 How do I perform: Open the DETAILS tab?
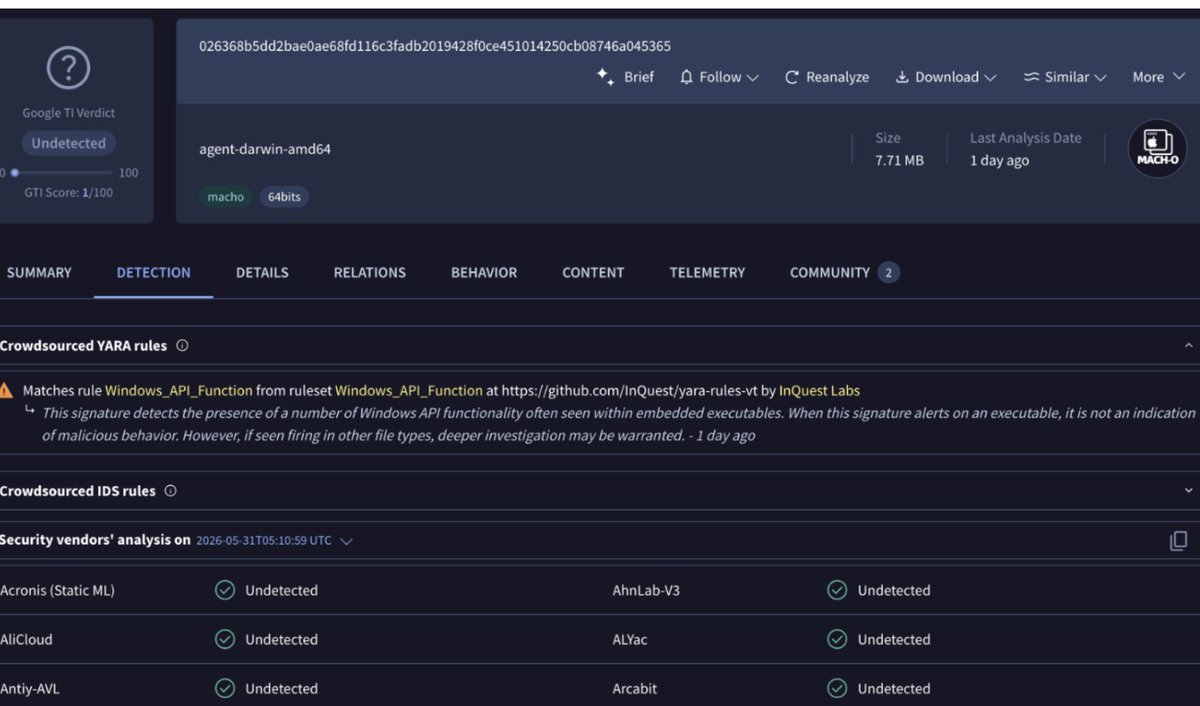262,272
